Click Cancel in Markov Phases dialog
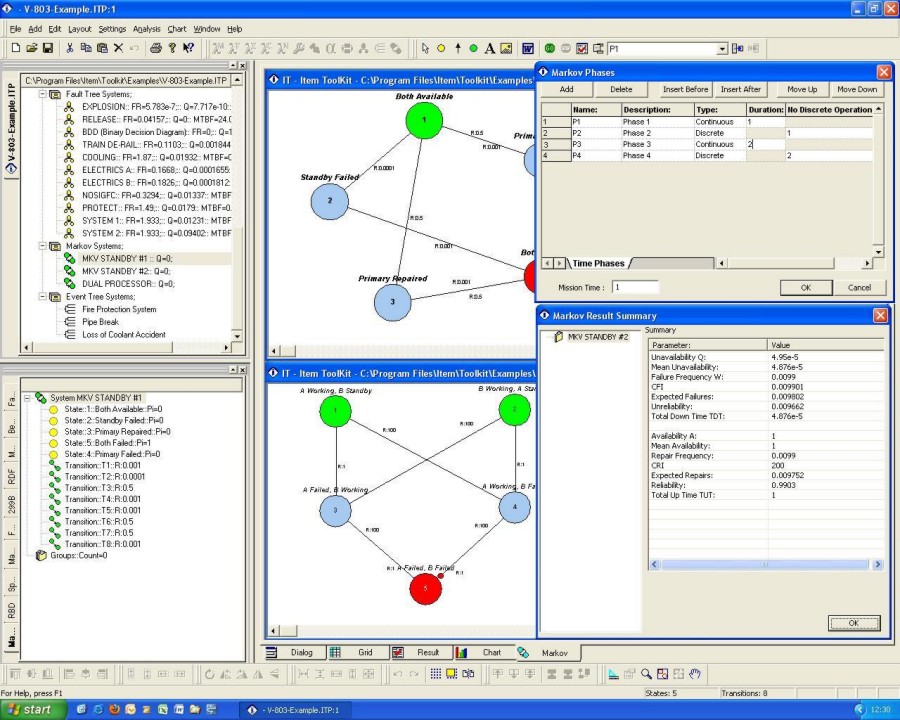 coord(859,288)
